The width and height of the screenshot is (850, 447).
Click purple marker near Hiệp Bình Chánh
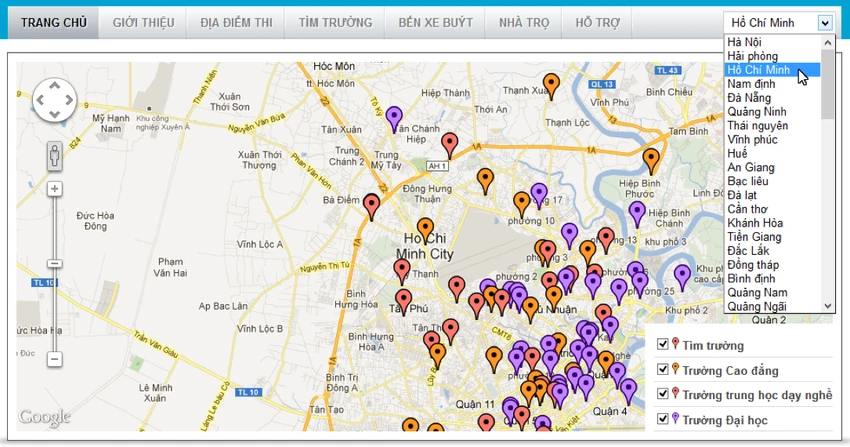pyautogui.click(x=637, y=214)
